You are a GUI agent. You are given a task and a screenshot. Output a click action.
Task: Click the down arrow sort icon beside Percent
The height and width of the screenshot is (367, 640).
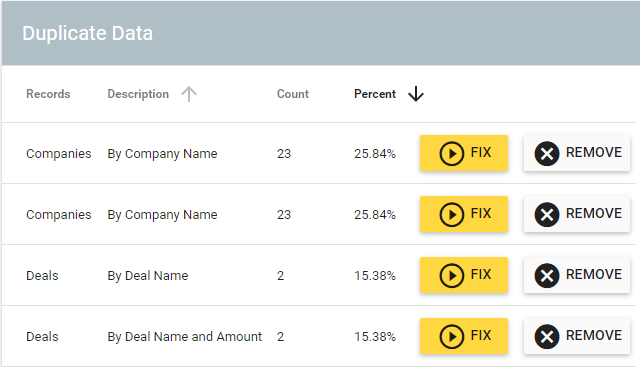click(x=416, y=94)
